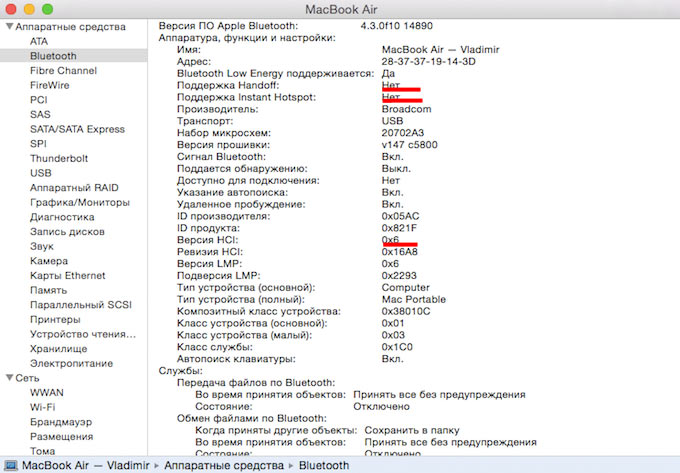The image size is (680, 473).
Task: Select Хранилище in the sidebar
Action: 59,349
